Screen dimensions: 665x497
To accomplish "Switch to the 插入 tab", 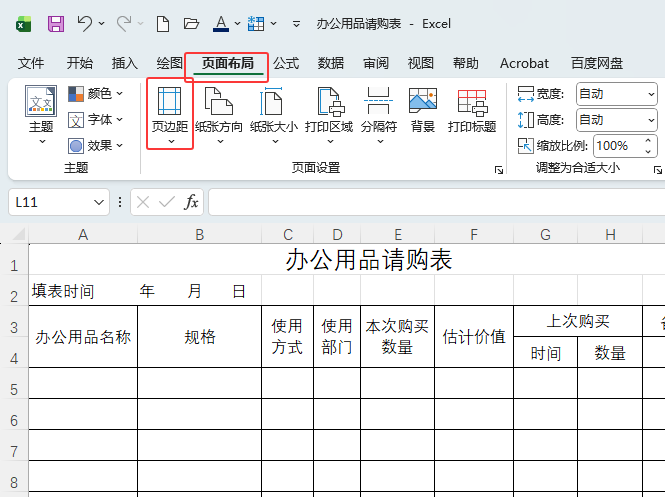I will coord(125,63).
